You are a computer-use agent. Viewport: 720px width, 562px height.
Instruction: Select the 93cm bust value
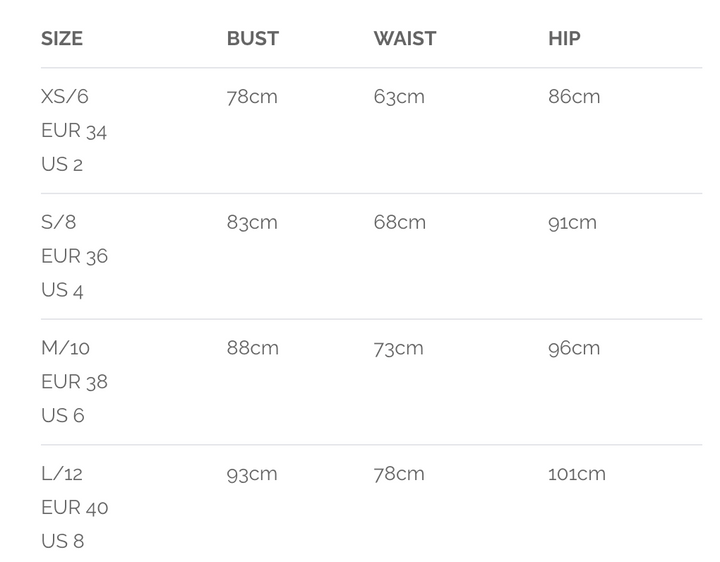252,474
